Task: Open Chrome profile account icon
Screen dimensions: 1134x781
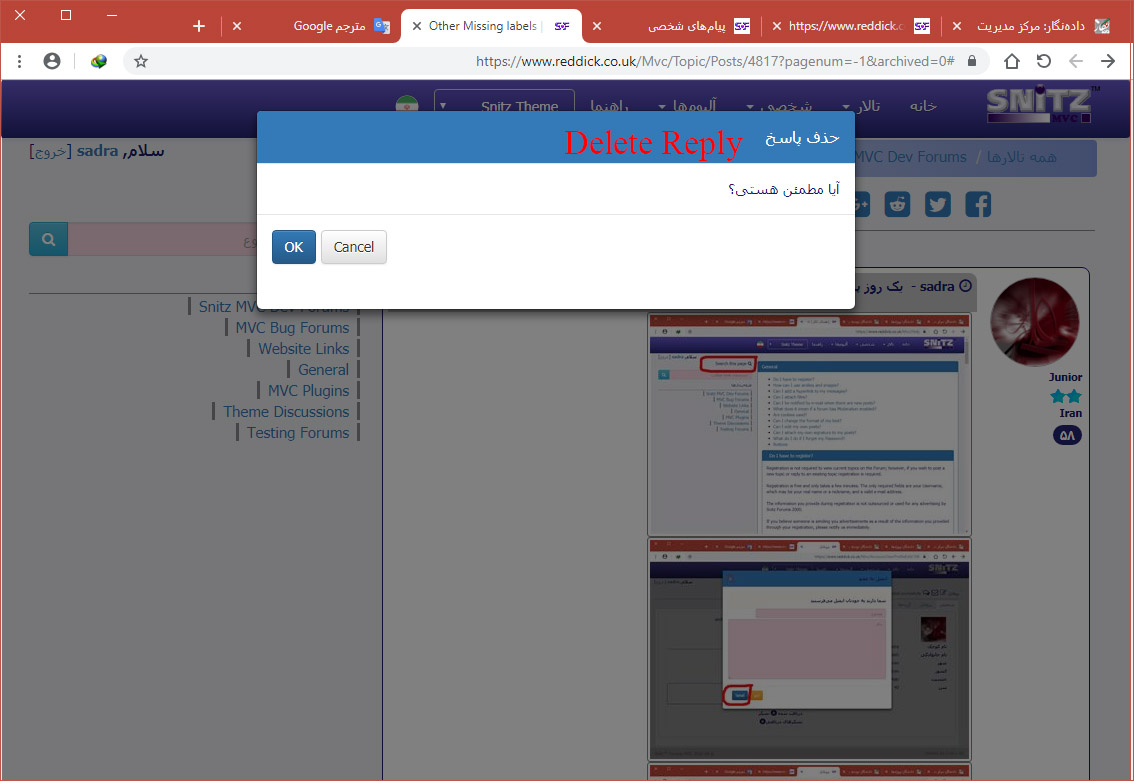Action: tap(52, 61)
